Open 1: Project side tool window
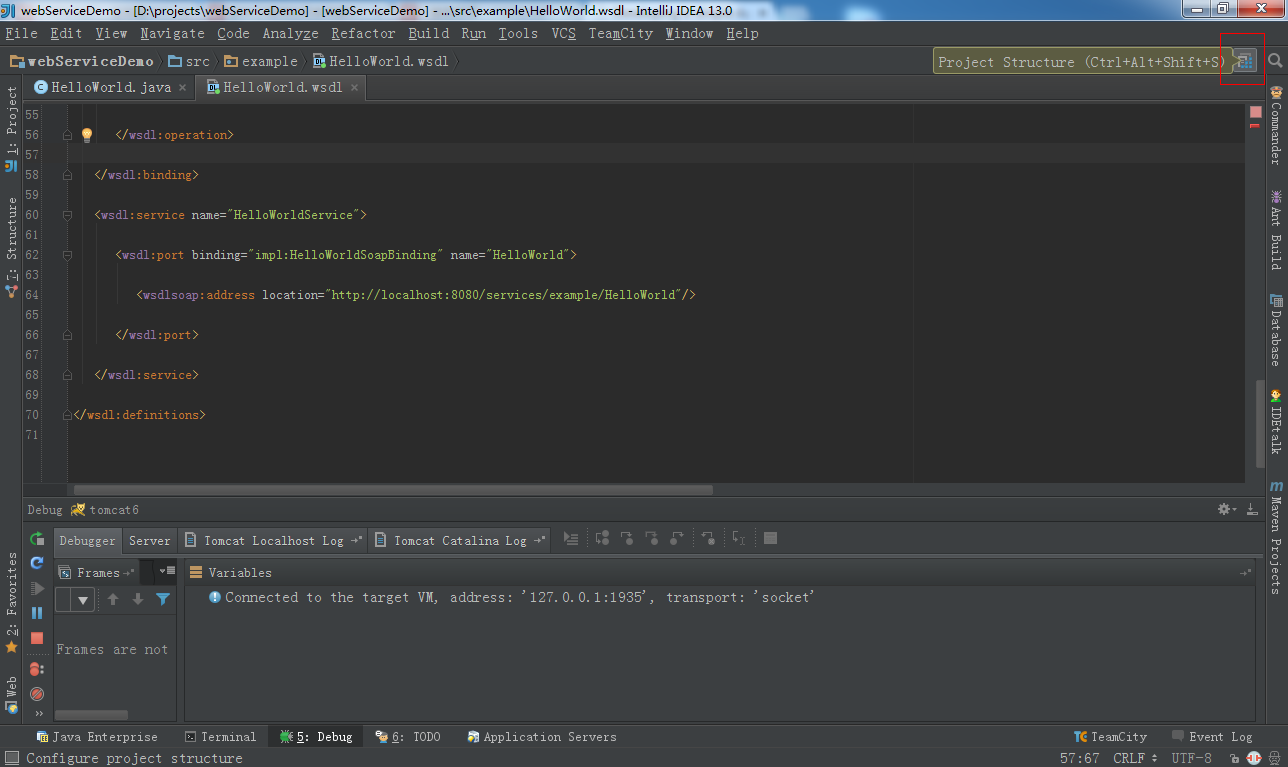This screenshot has width=1288, height=767. [x=12, y=129]
